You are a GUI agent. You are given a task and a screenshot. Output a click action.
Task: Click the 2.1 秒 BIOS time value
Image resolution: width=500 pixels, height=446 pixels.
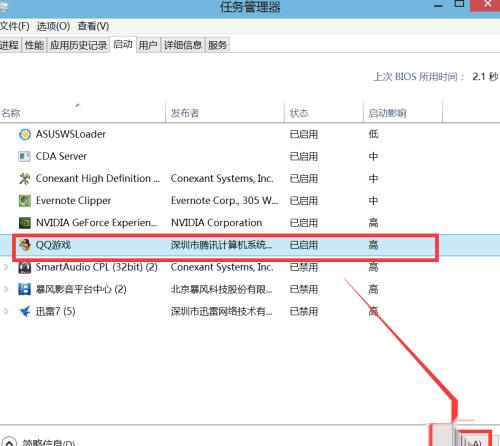click(485, 77)
